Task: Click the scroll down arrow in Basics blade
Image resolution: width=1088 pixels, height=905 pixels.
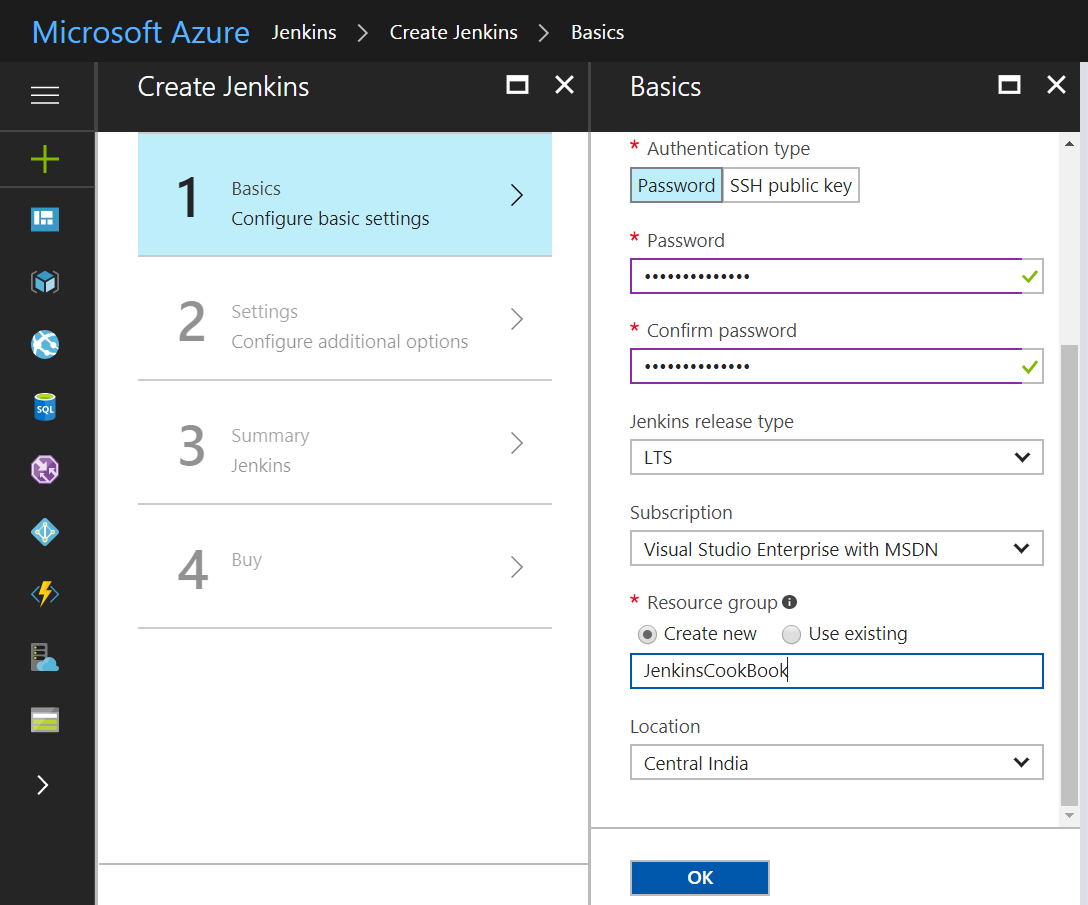Action: (x=1069, y=815)
